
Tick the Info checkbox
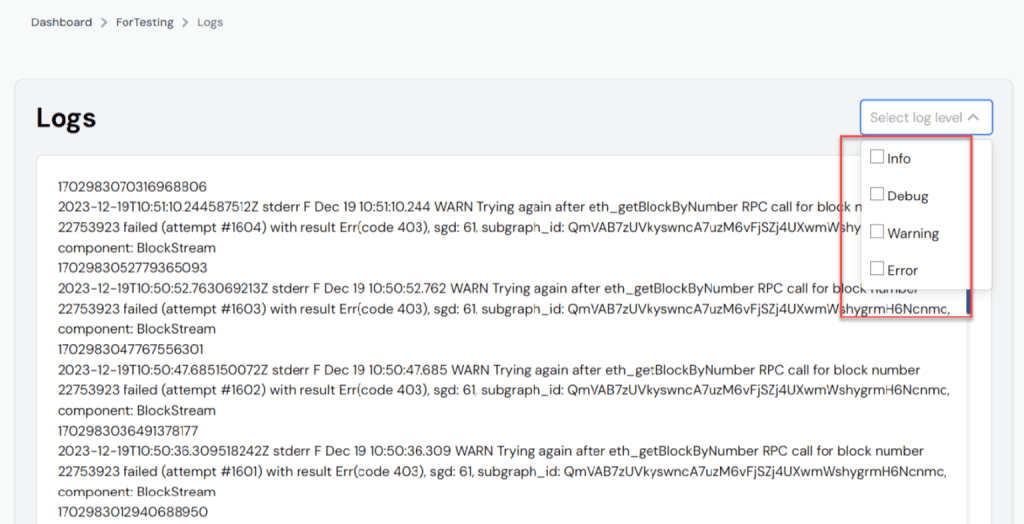tap(877, 157)
